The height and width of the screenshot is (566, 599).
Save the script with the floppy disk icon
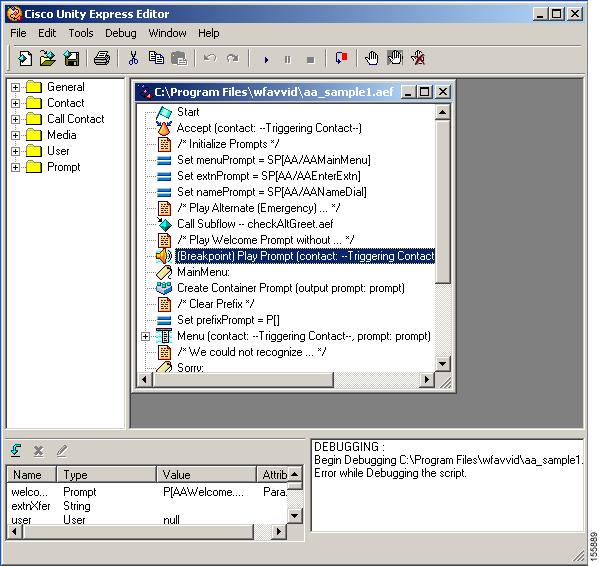[71, 59]
